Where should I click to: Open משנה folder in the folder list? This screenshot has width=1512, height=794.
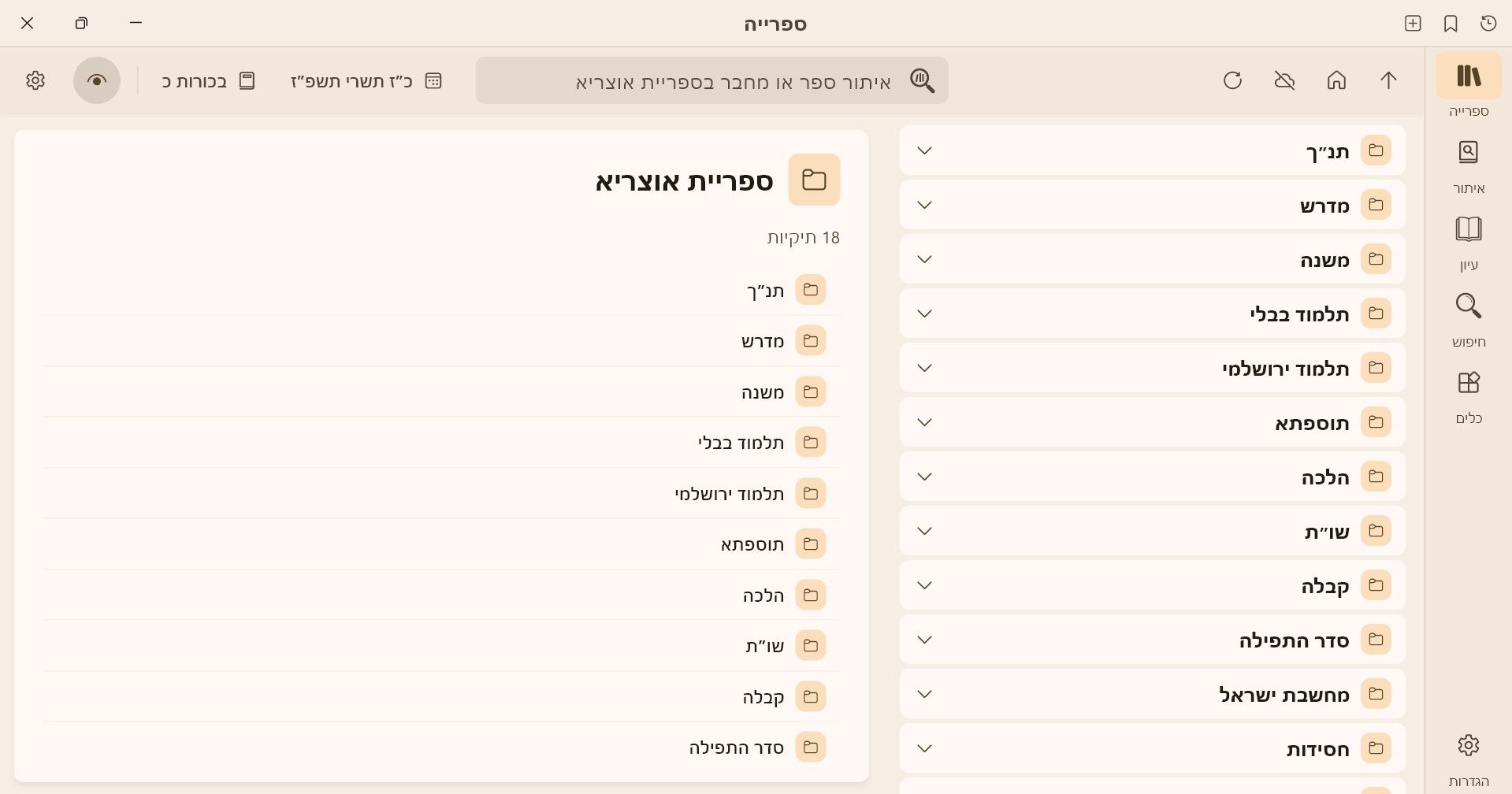[441, 391]
